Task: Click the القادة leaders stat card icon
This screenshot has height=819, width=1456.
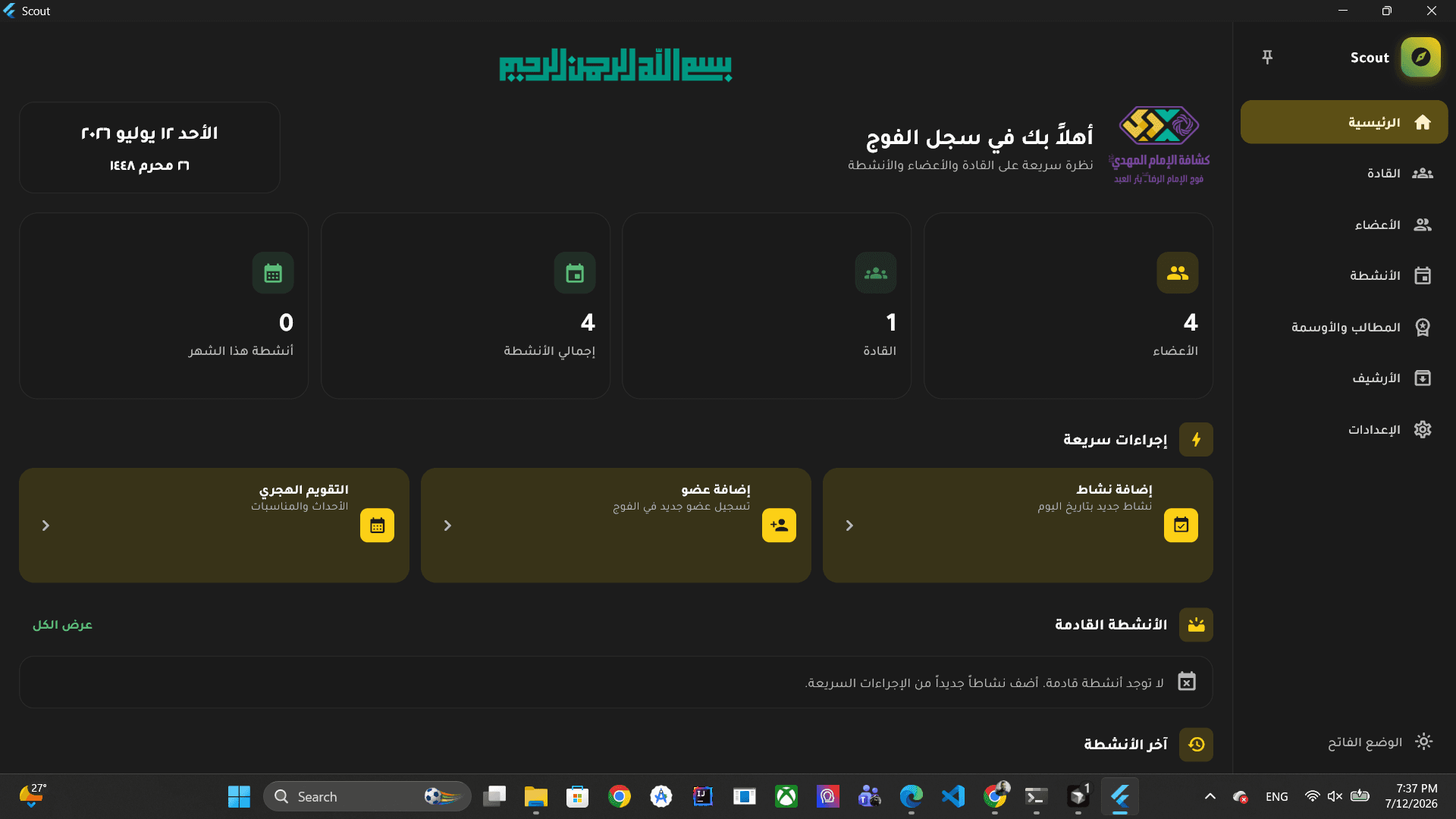Action: pyautogui.click(x=876, y=273)
